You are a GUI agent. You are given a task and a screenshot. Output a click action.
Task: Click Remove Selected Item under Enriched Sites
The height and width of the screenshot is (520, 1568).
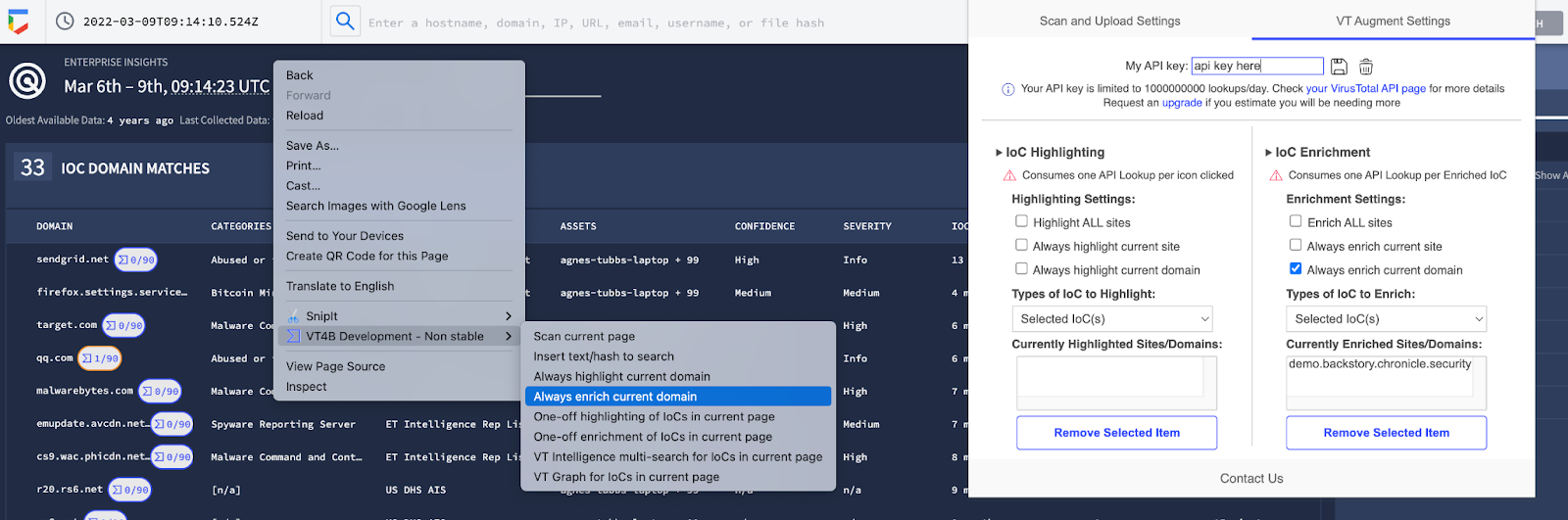pyautogui.click(x=1386, y=433)
